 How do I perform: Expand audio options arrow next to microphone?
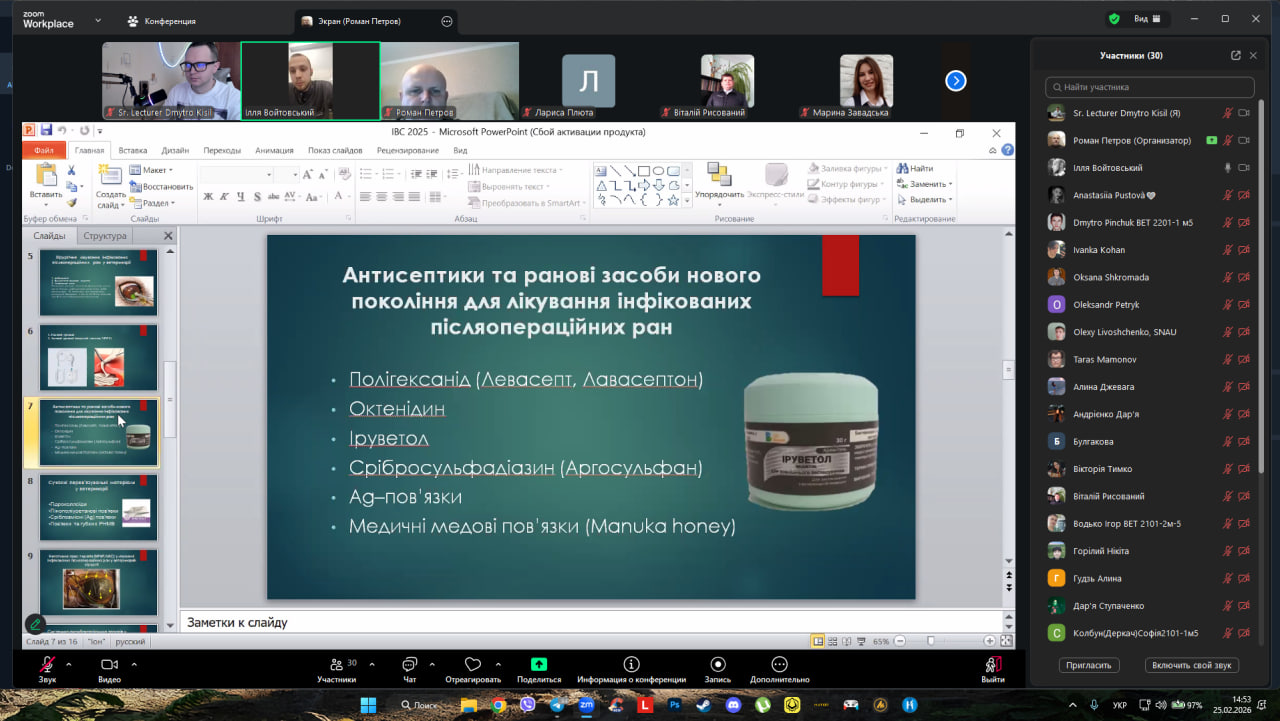coord(69,664)
